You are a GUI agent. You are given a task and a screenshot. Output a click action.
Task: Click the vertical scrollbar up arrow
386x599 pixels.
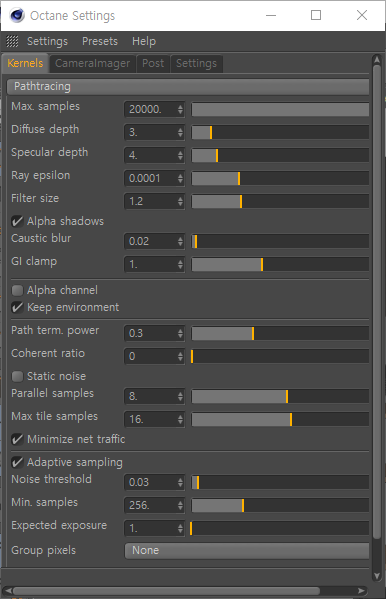tap(377, 59)
